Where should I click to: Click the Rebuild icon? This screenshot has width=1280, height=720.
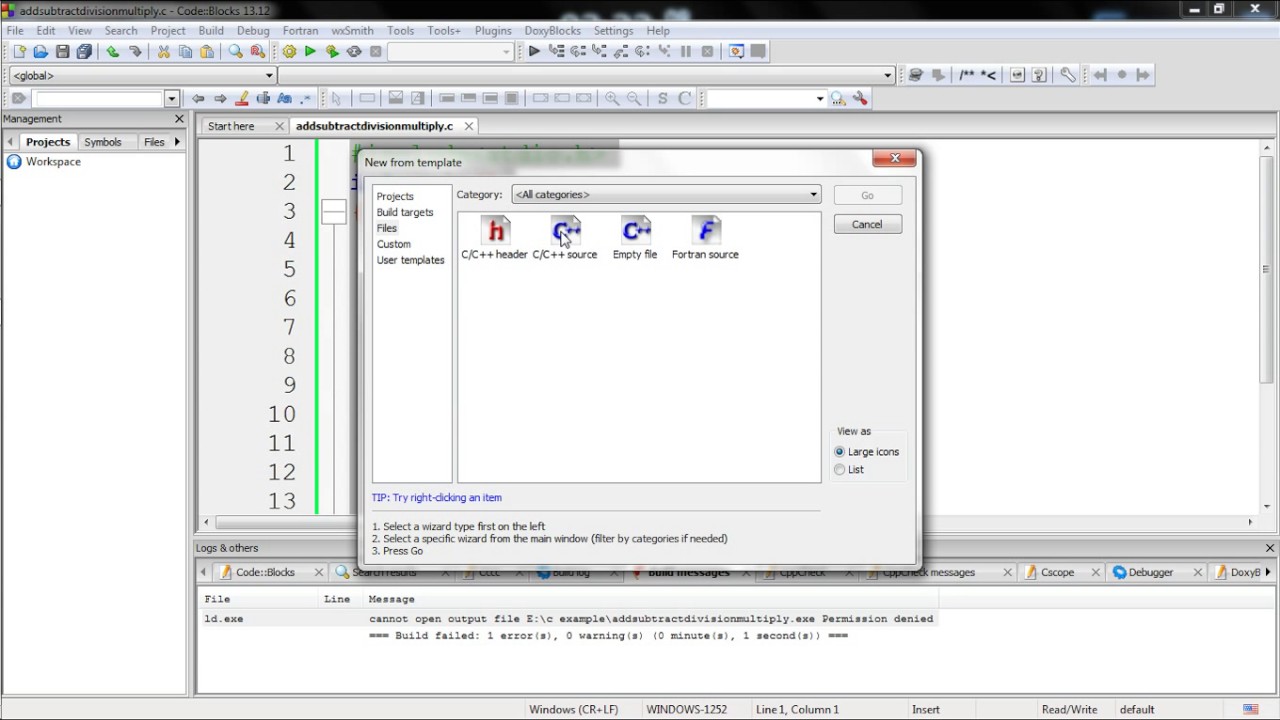354,52
